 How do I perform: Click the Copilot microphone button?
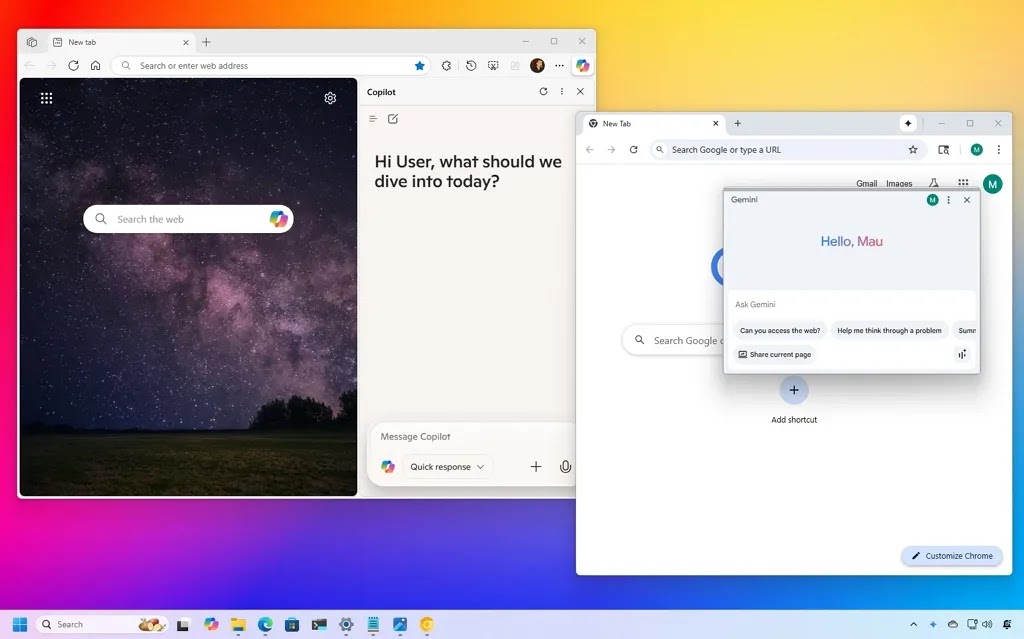pyautogui.click(x=566, y=467)
